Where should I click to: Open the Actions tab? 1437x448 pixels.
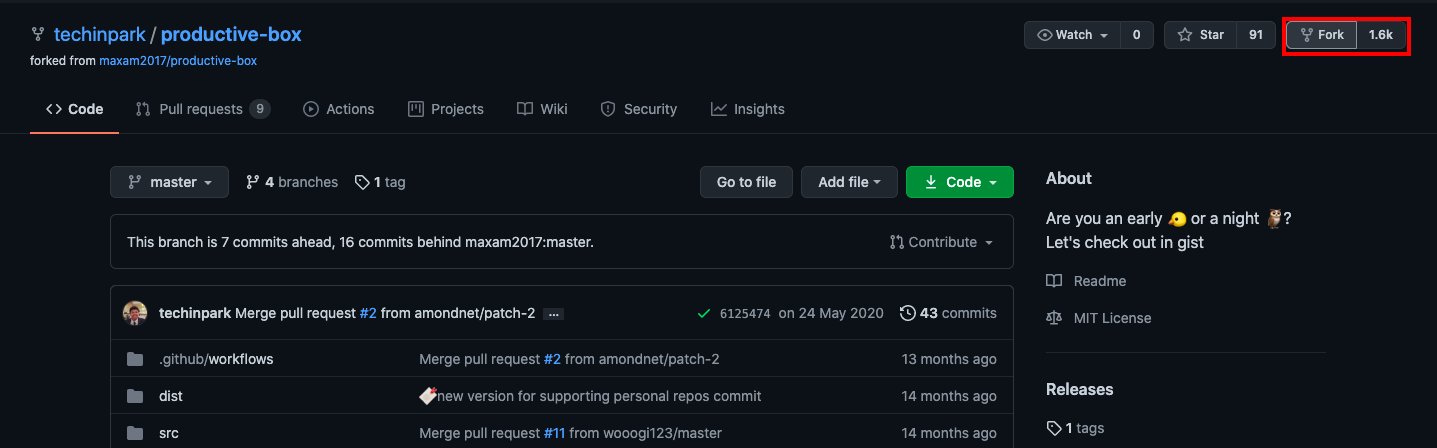tap(339, 109)
